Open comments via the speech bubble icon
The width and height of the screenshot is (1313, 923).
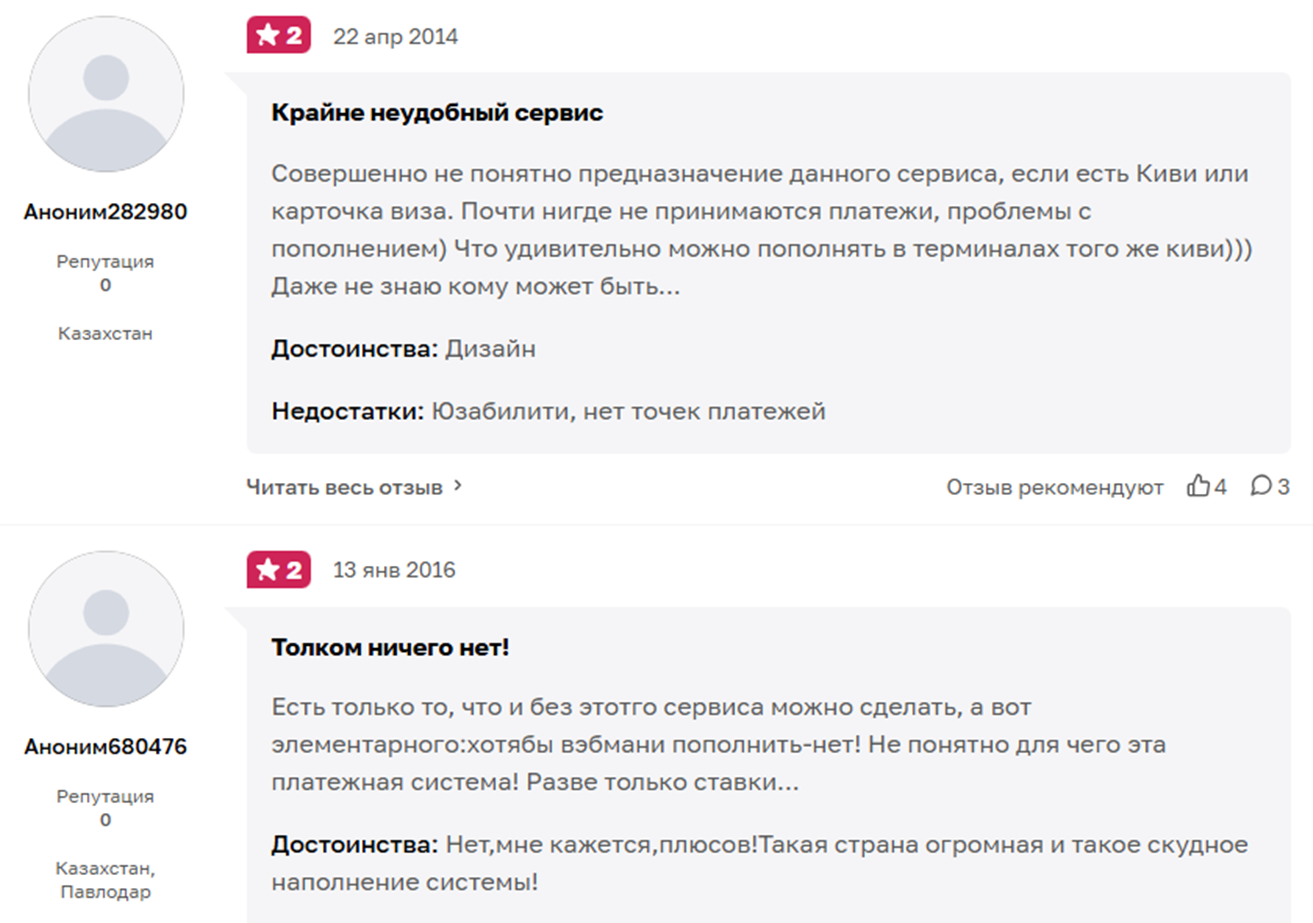click(1261, 487)
